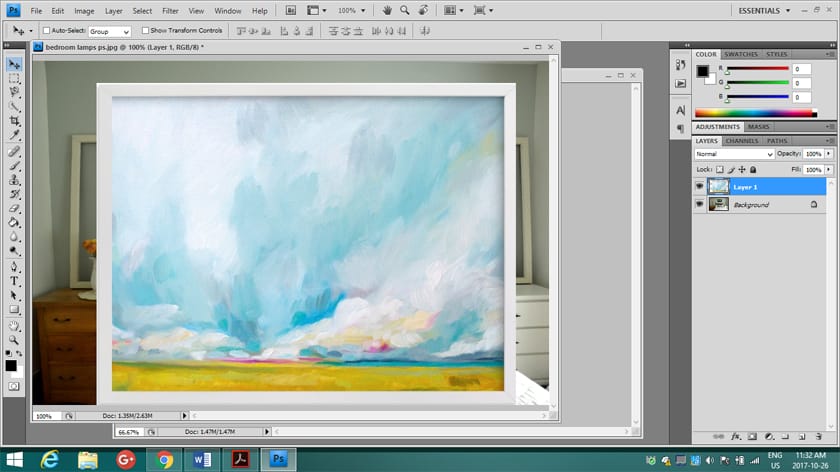Toggle Lock image pixels brush icon
Viewport: 840px width, 472px height.
731,169
